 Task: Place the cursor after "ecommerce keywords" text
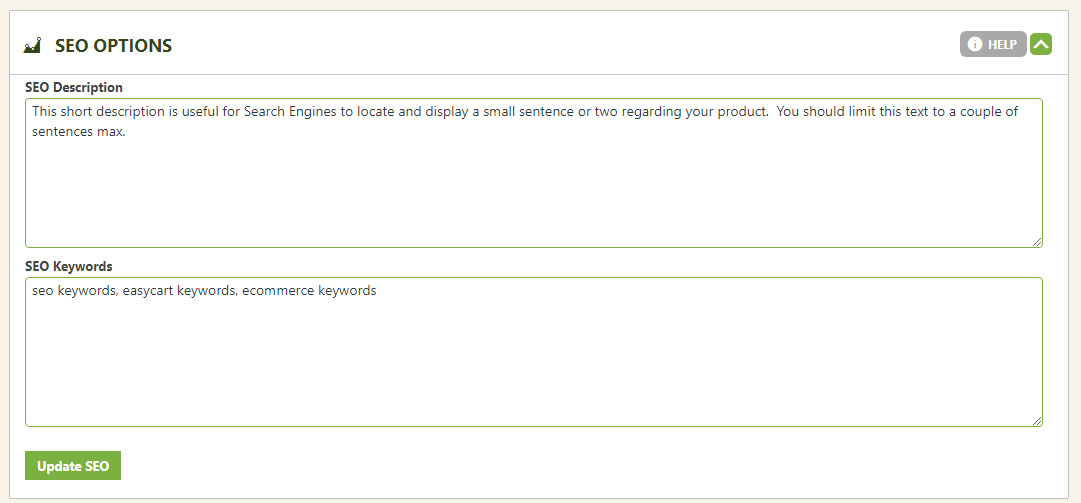coord(378,291)
